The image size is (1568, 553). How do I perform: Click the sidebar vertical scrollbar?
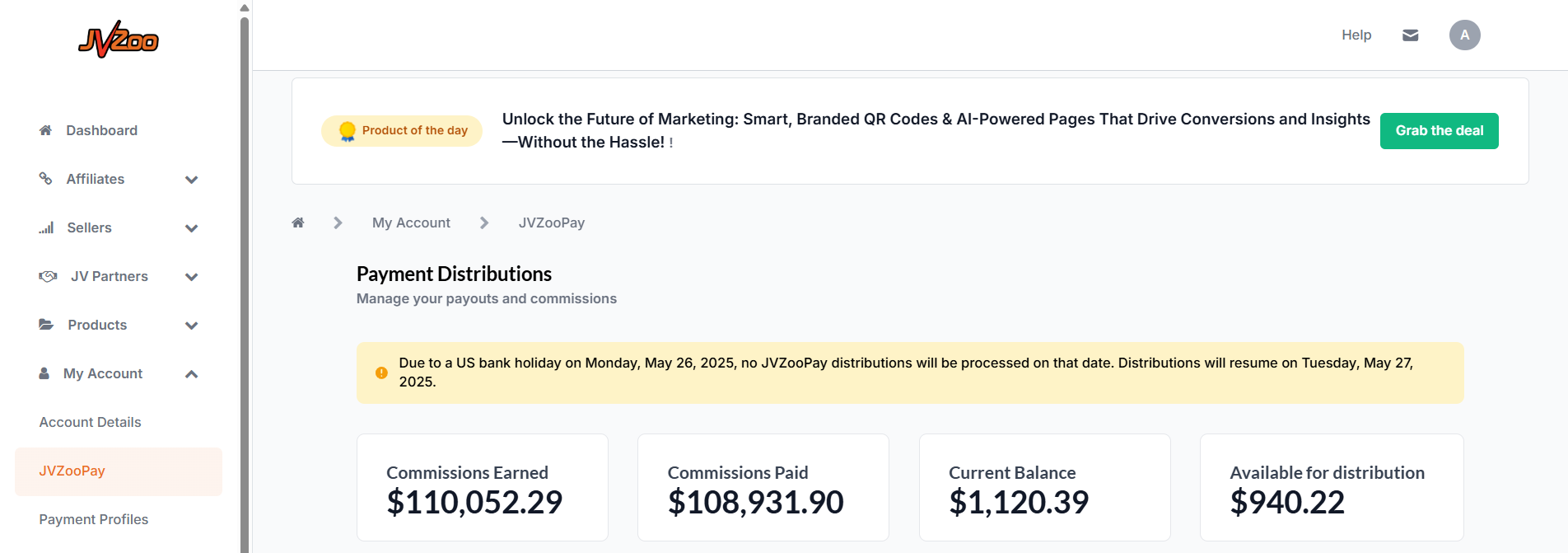click(x=245, y=284)
